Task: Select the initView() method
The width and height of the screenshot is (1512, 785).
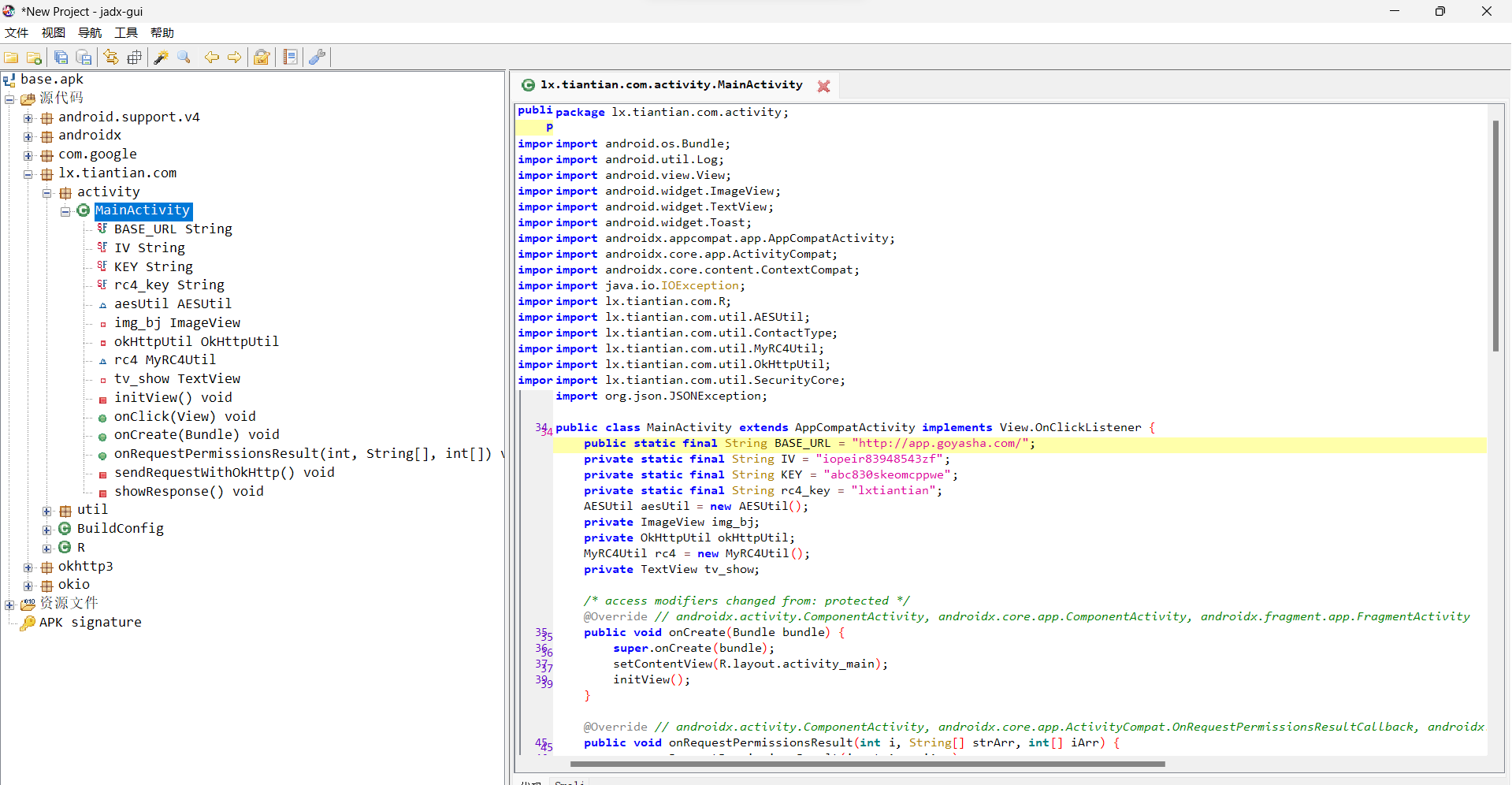Action: [x=173, y=398]
